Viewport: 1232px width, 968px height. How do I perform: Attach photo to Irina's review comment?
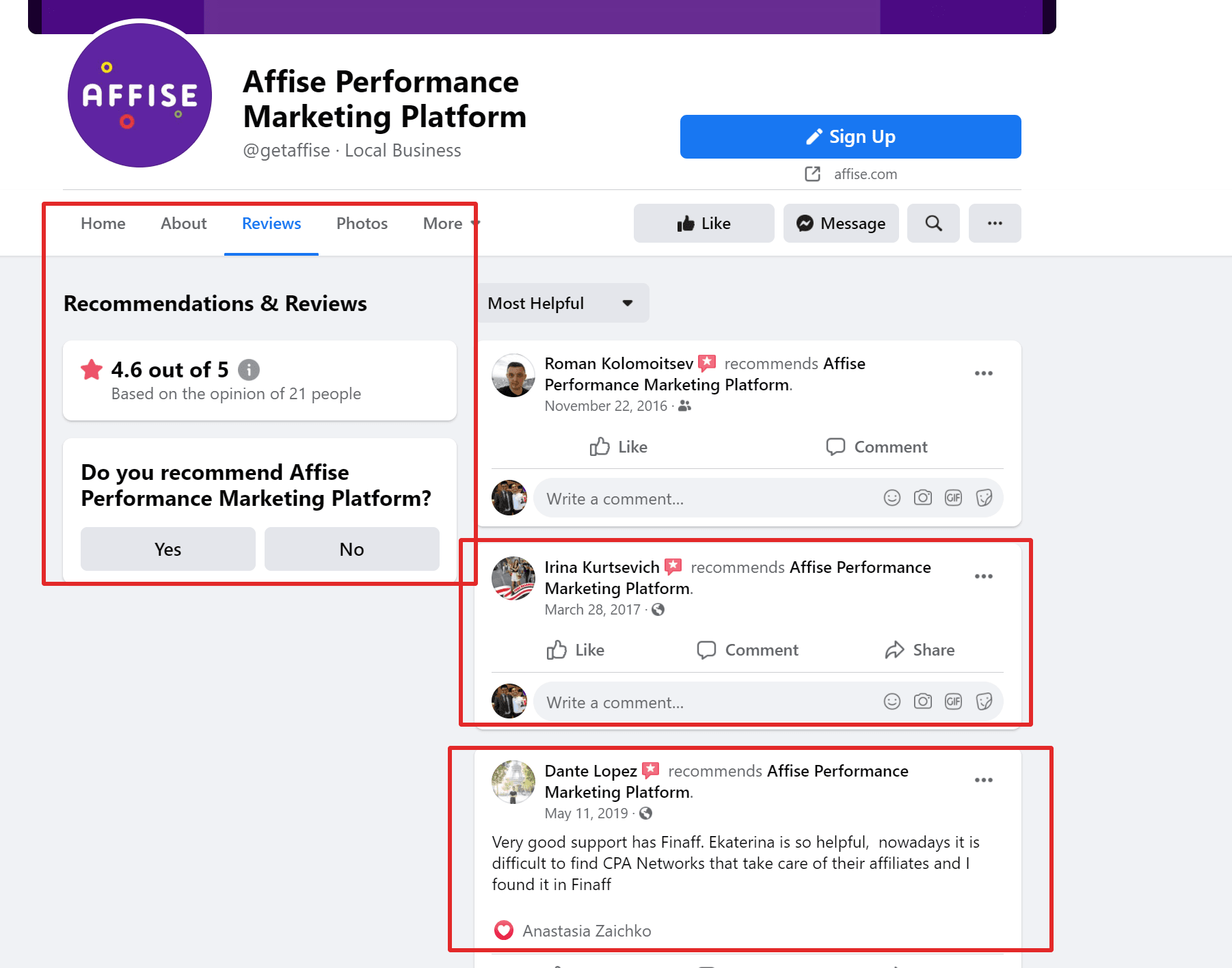tap(923, 701)
